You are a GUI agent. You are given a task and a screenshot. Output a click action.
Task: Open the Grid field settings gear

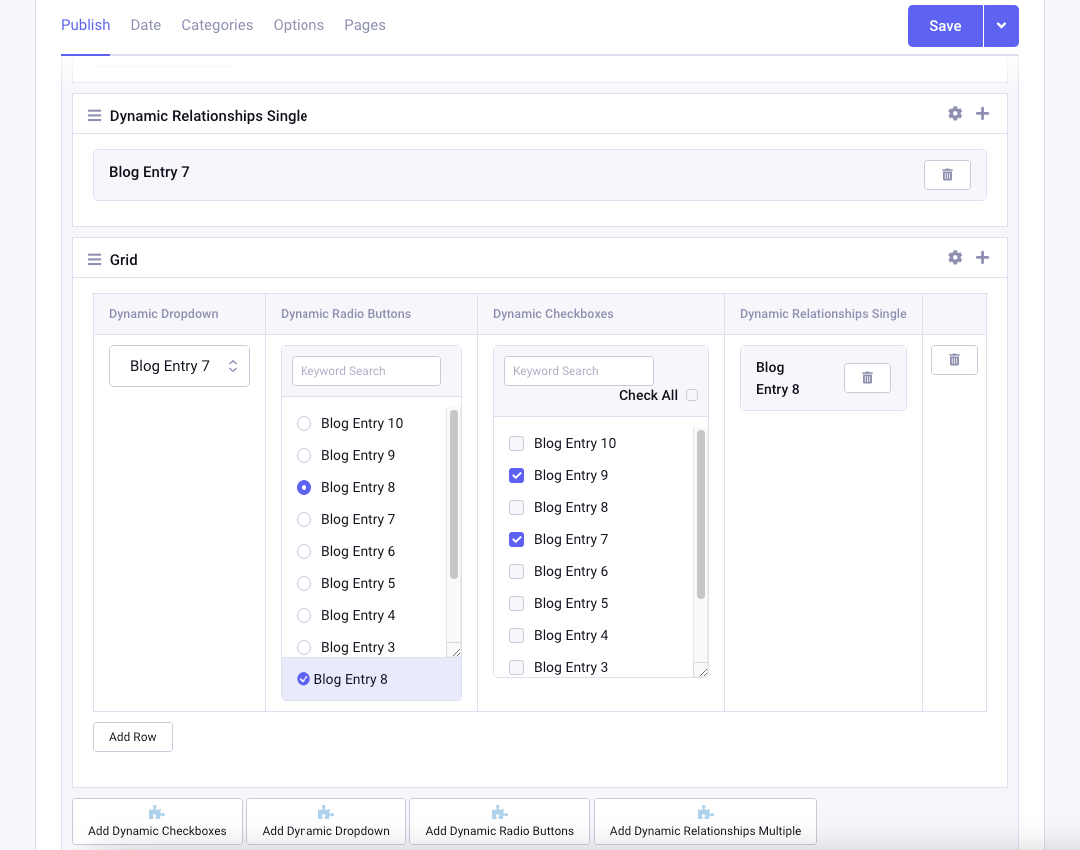point(955,258)
